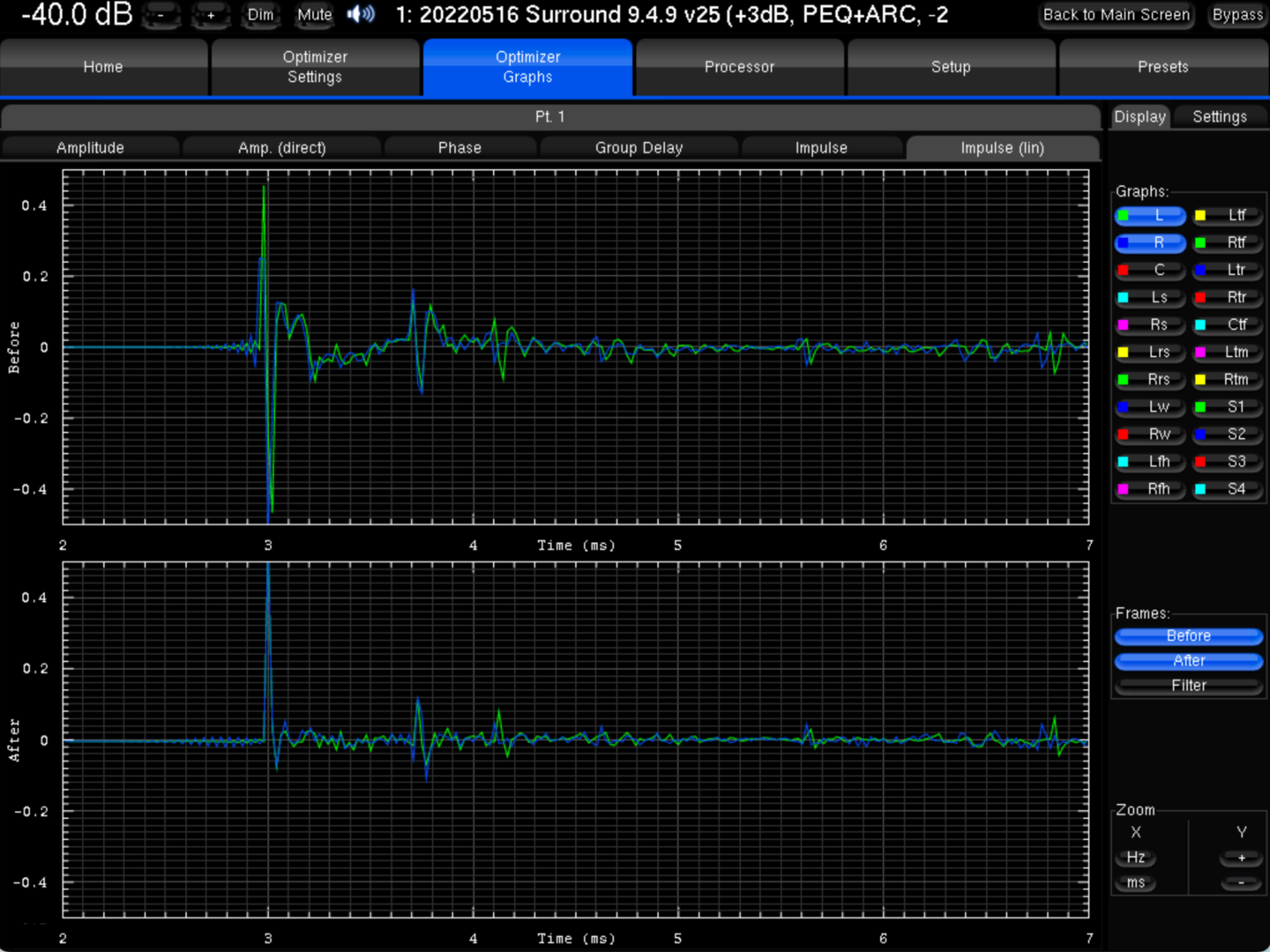The height and width of the screenshot is (952, 1270).
Task: Toggle the S1 subwoofer graph
Action: pos(1228,407)
